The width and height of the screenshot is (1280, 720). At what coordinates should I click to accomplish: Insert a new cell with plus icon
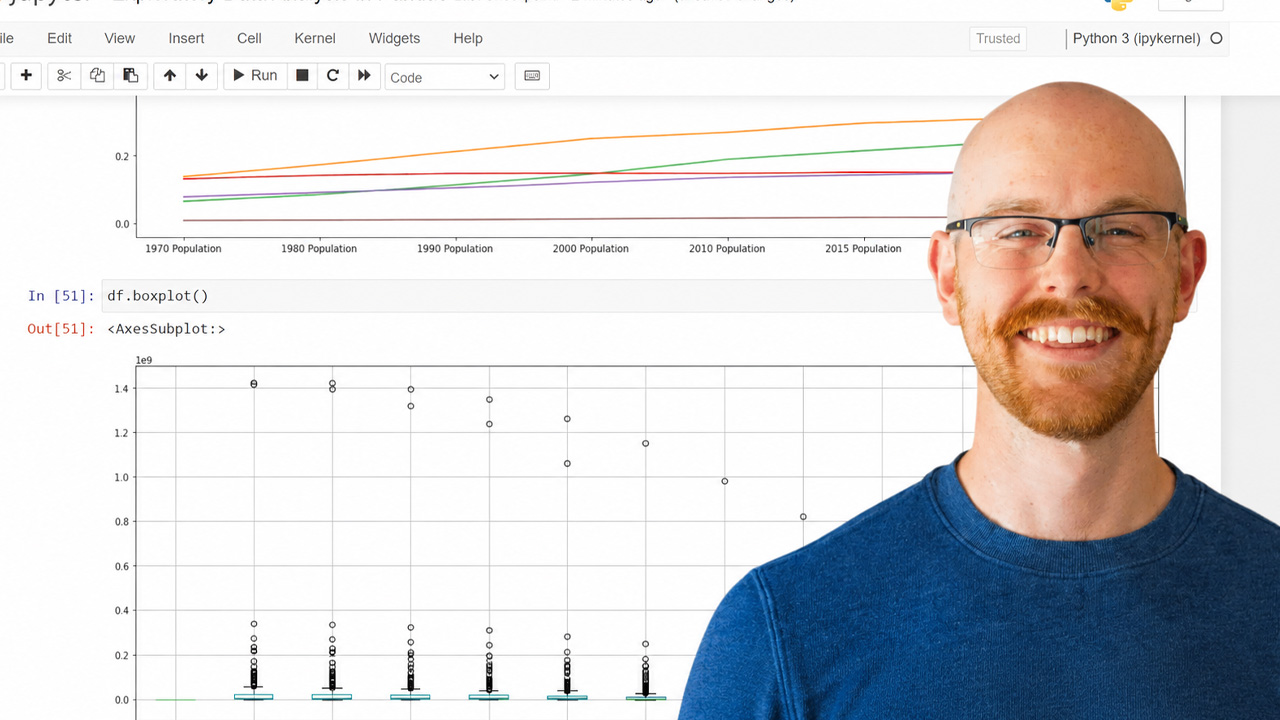coord(26,76)
